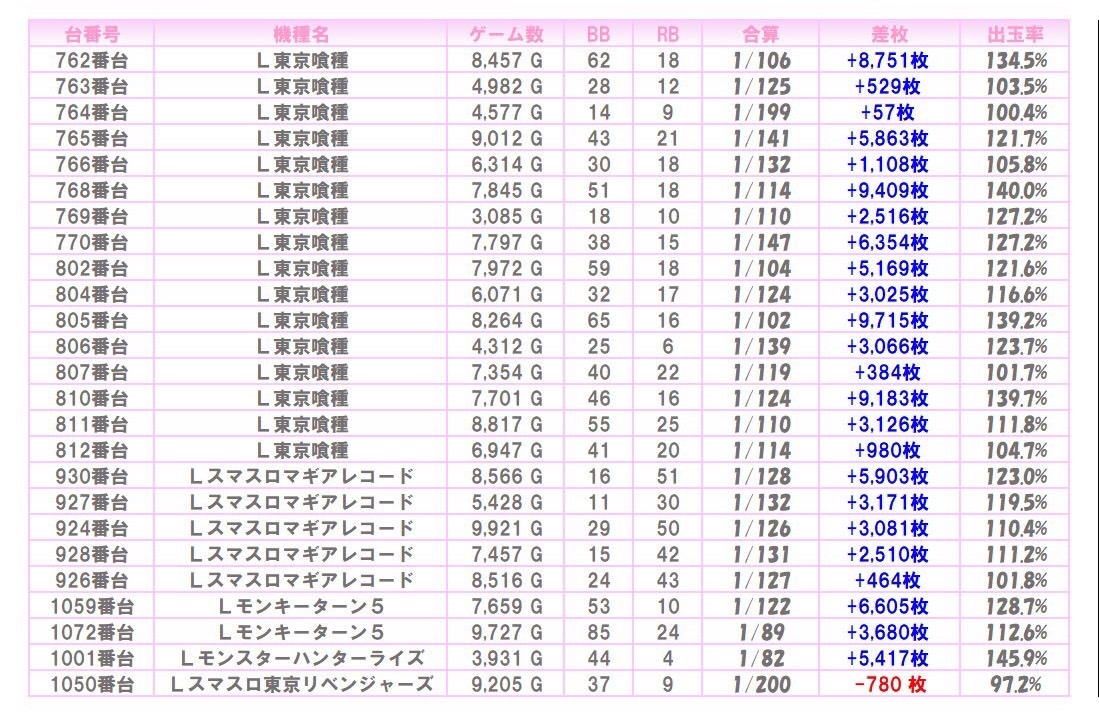1099x723 pixels.
Task: Select the 145.9% payout rate cell
Action: click(1016, 659)
